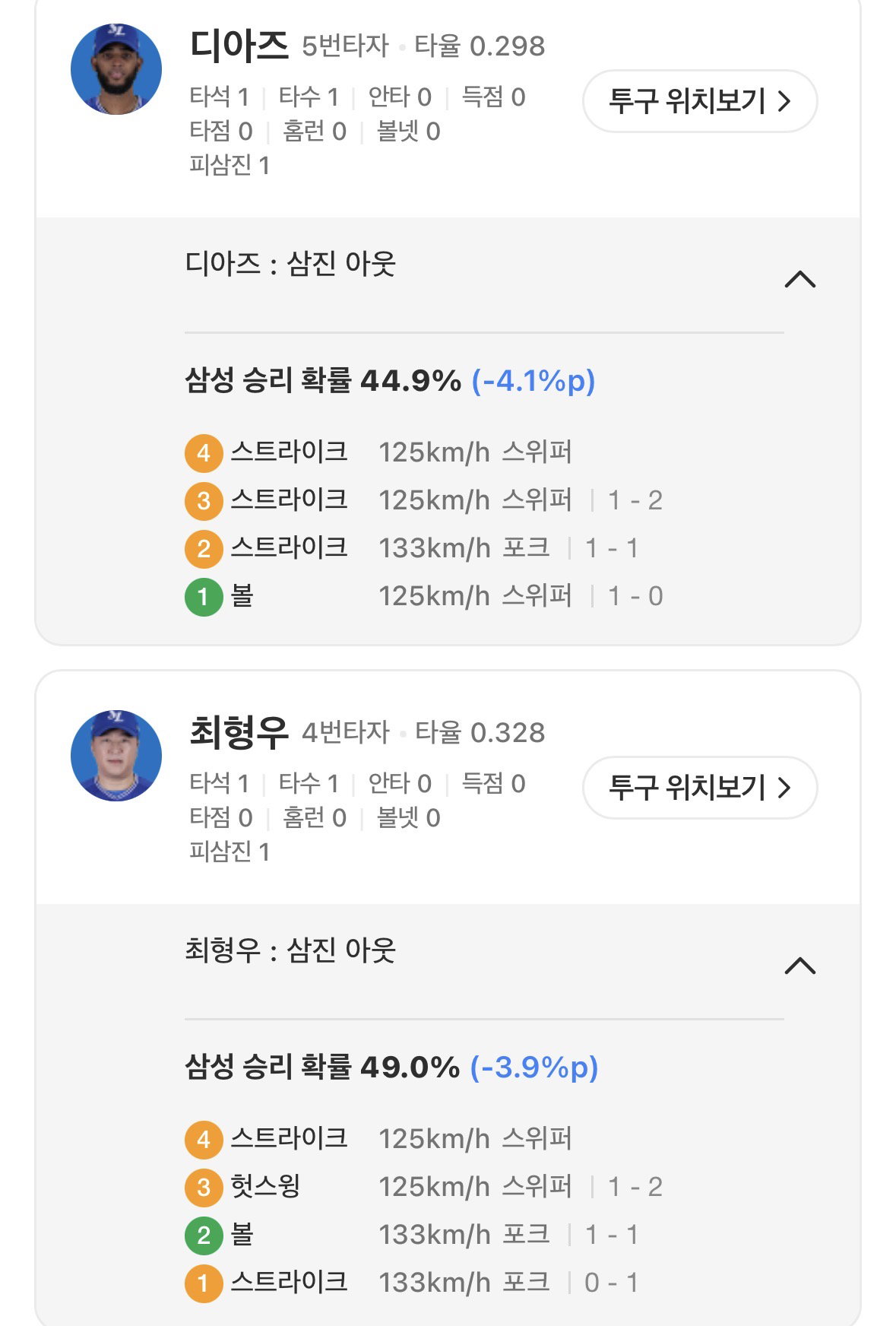Select 디아즈 pitch 3 strike orange badge

[204, 501]
